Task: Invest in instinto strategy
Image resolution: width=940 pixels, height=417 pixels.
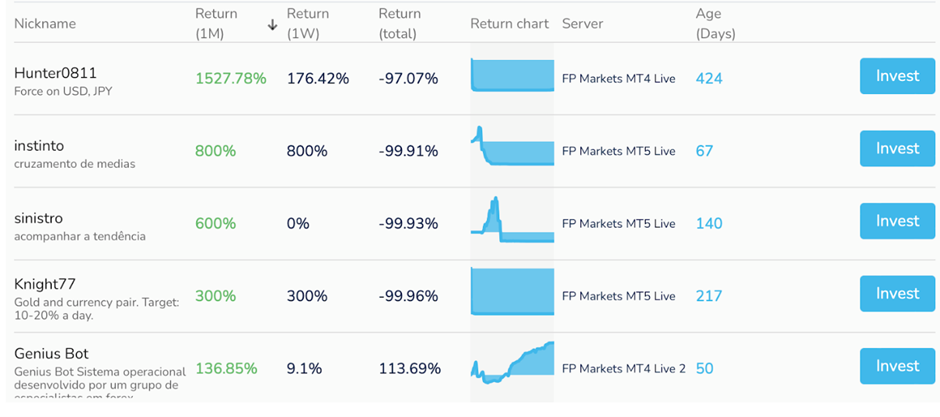Action: coord(897,149)
